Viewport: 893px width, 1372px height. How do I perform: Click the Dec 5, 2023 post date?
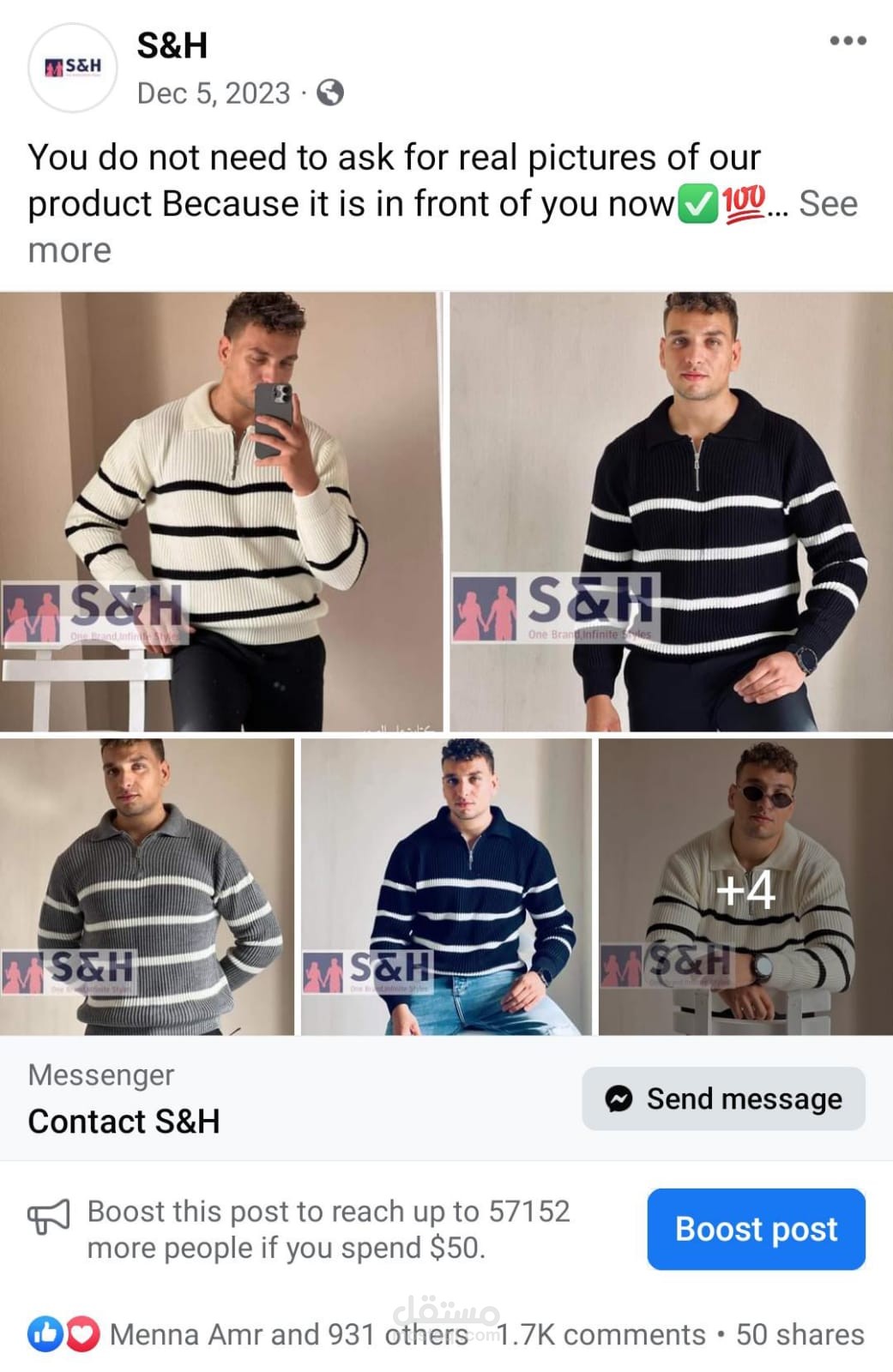[214, 93]
